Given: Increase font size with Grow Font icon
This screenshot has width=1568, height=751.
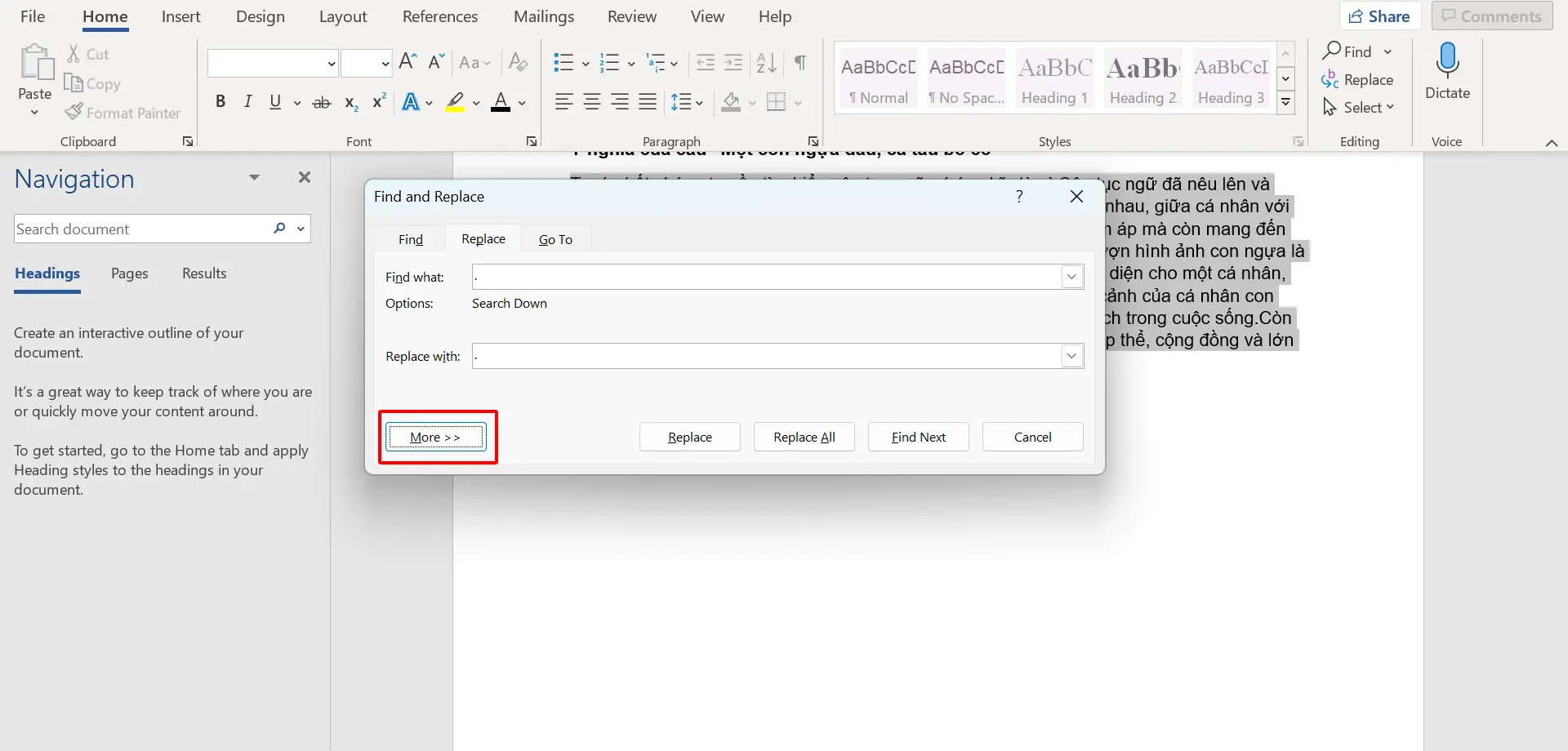Looking at the screenshot, I should point(408,62).
